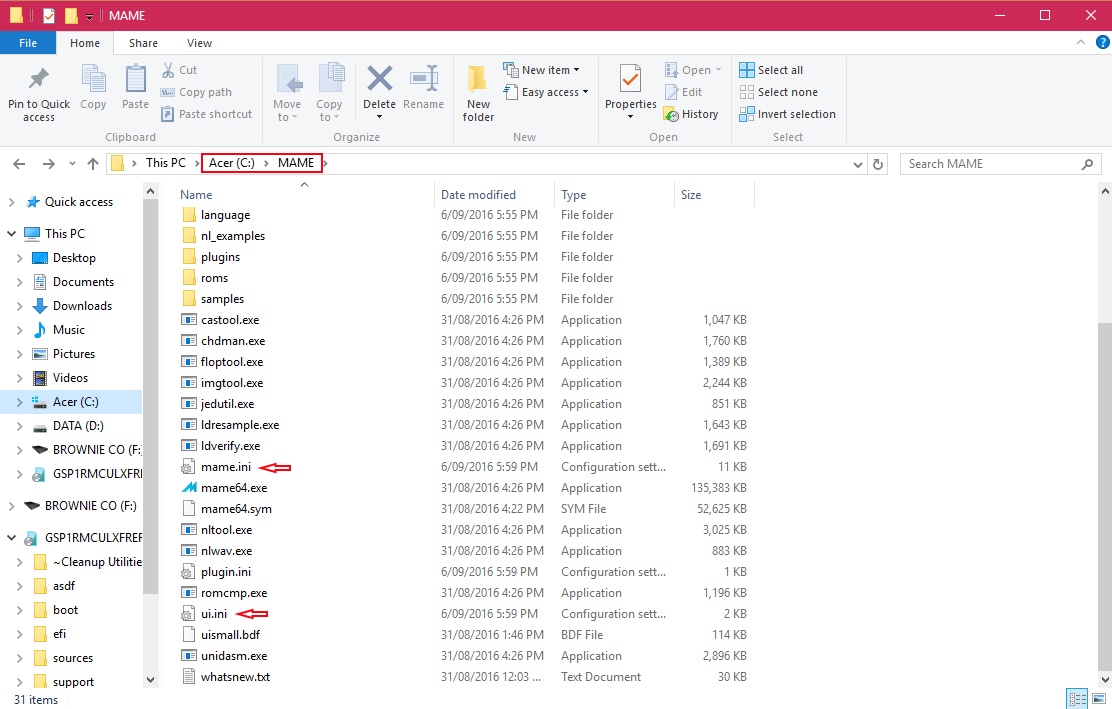Viewport: 1112px width, 709px height.
Task: Click the magnifier in Search MAME box
Action: pos(1087,164)
